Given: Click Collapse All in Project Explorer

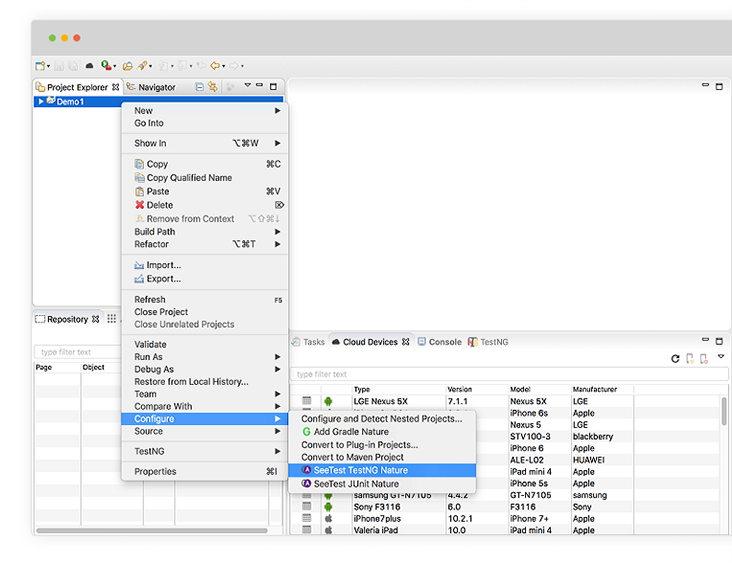Looking at the screenshot, I should coord(199,87).
